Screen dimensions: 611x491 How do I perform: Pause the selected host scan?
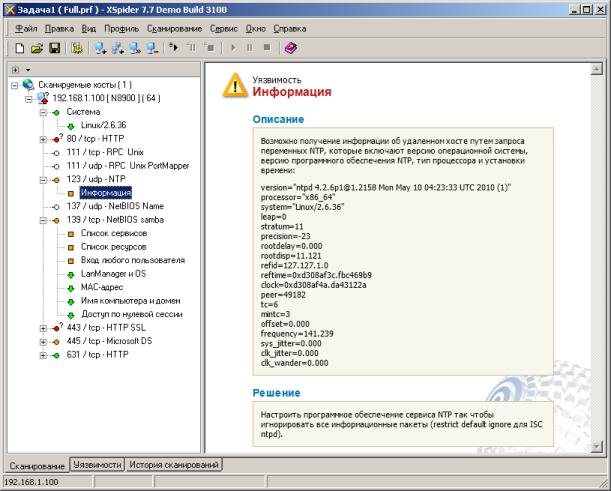(191, 48)
